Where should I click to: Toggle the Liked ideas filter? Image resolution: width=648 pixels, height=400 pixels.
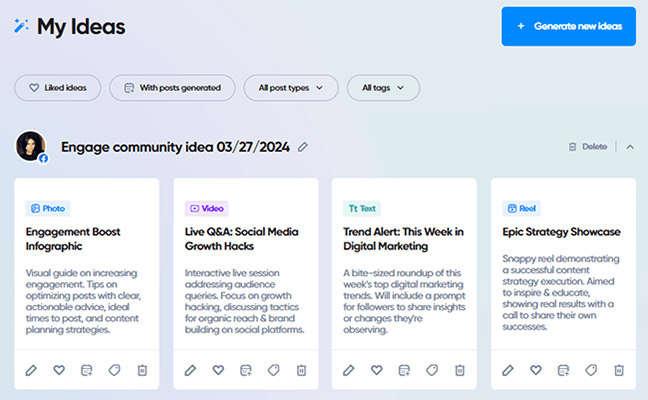click(x=58, y=88)
